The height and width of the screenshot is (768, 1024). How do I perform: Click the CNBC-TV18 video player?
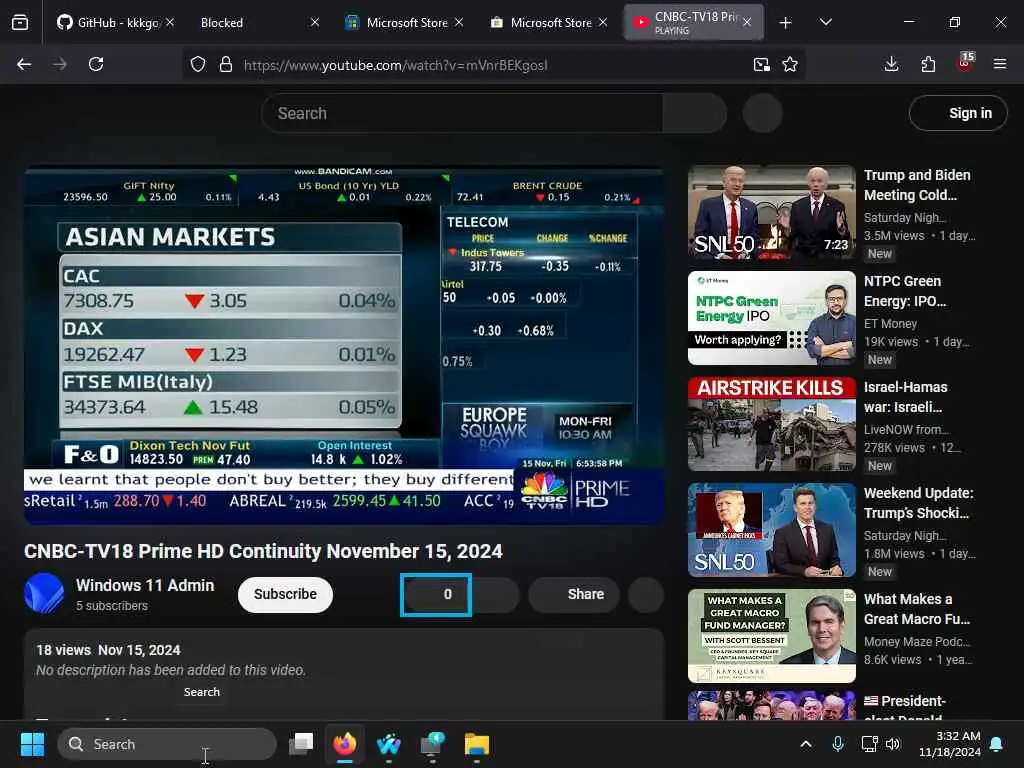click(x=344, y=345)
